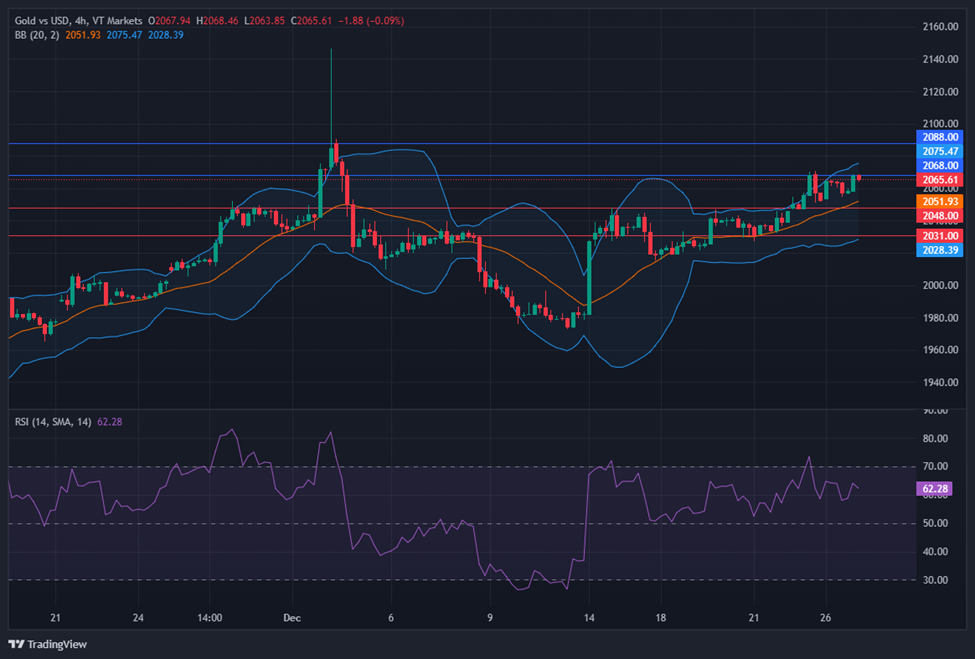Viewport: 975px width, 659px height.
Task: Click the 26 date on time axis
Action: click(x=826, y=618)
